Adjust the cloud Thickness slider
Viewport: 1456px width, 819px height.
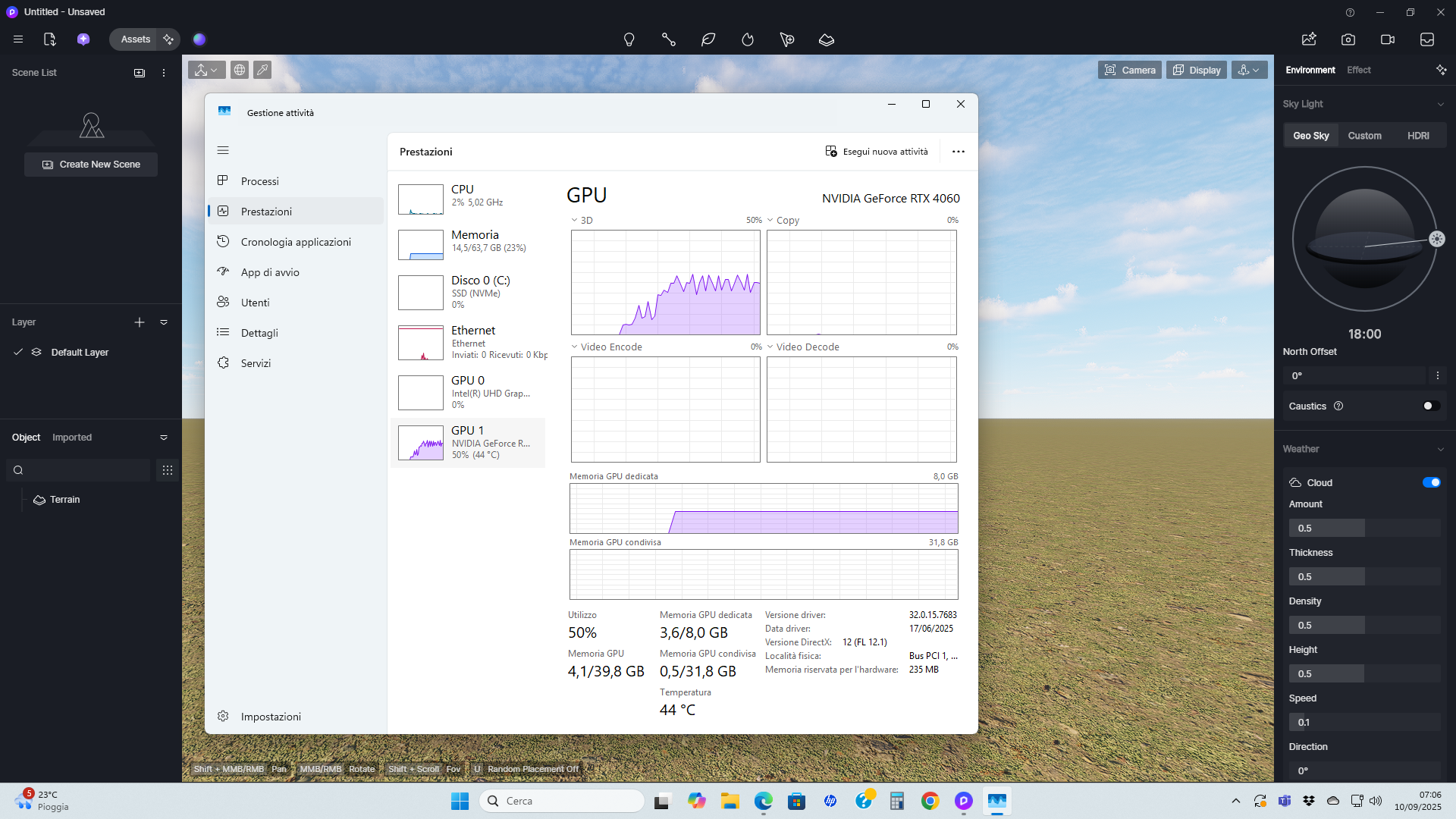tap(1364, 576)
